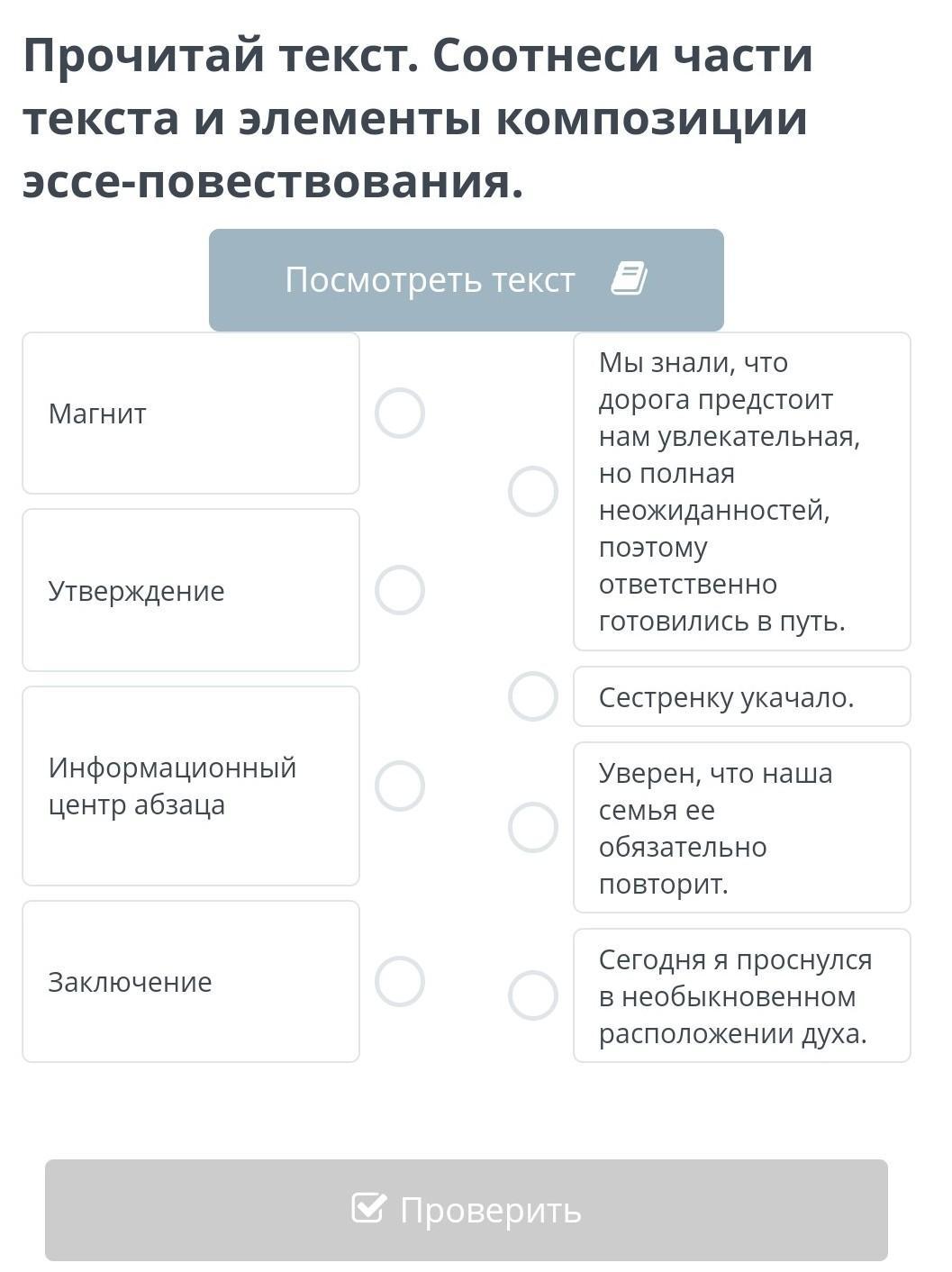The height and width of the screenshot is (1272, 952).
Task: Click the Магнит card
Action: pos(191,413)
